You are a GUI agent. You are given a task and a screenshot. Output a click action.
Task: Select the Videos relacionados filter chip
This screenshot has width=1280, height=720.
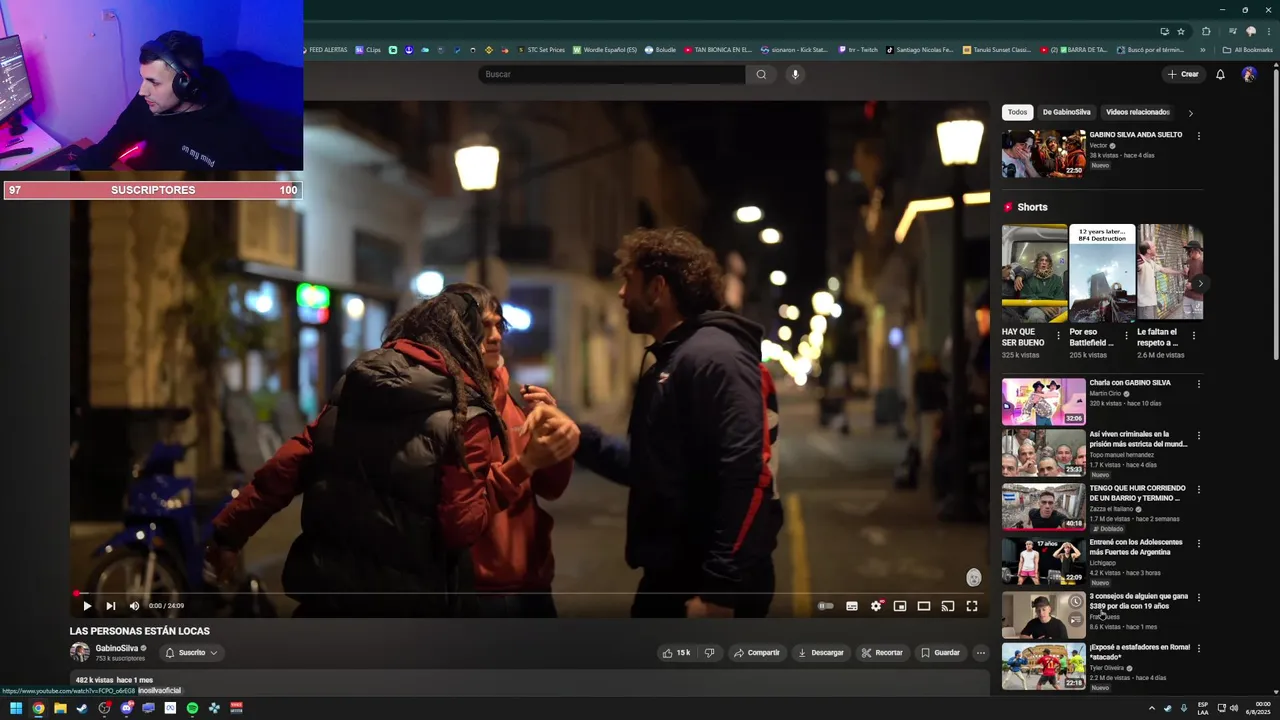click(x=1138, y=112)
